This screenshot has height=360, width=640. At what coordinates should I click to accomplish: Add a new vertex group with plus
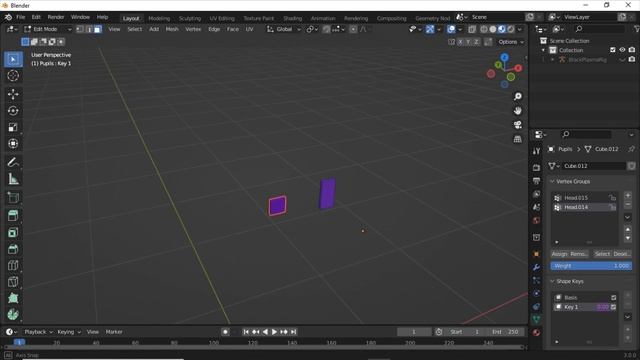tap(628, 196)
